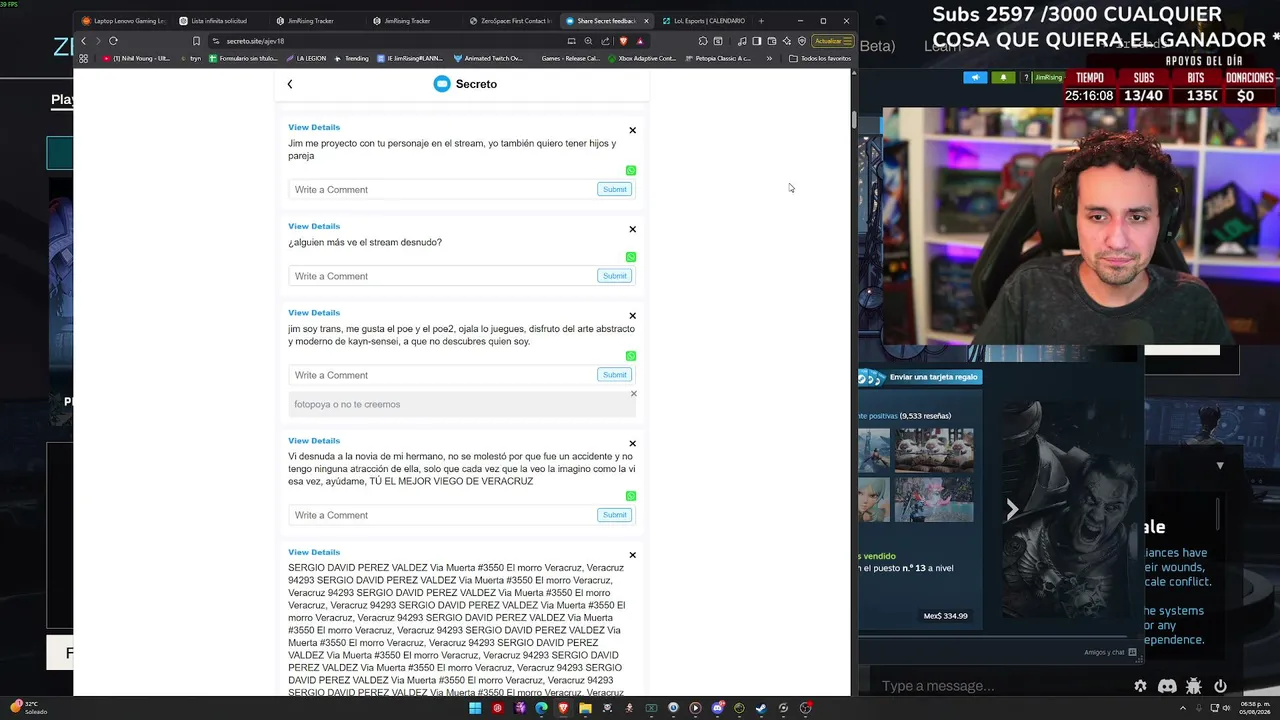Open a new browser tab

click(x=761, y=21)
